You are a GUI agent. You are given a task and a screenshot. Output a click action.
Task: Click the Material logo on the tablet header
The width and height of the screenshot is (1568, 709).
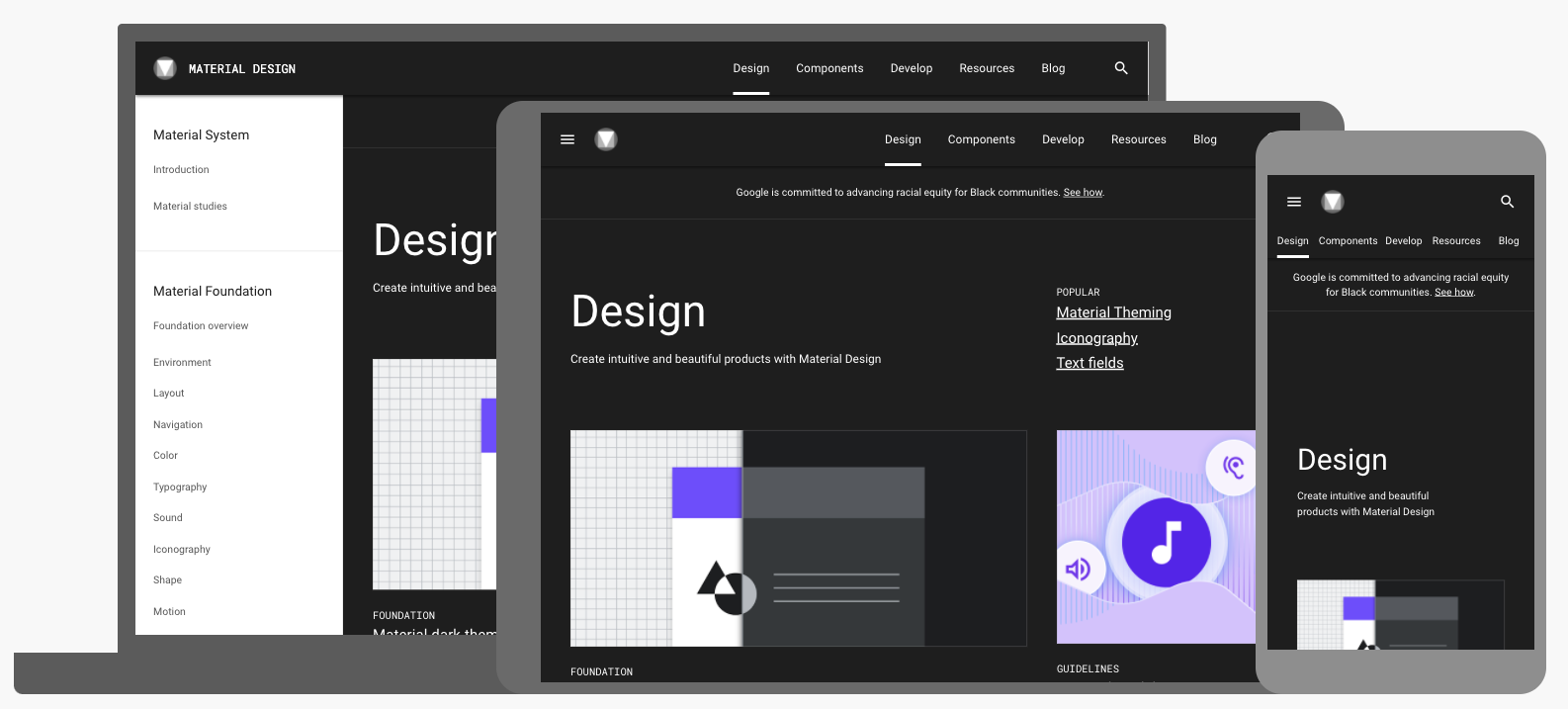pyautogui.click(x=606, y=139)
